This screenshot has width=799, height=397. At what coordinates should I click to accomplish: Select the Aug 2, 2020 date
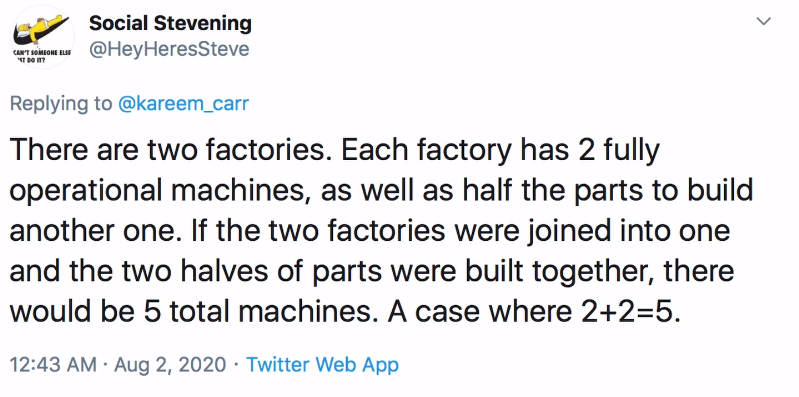pos(170,365)
